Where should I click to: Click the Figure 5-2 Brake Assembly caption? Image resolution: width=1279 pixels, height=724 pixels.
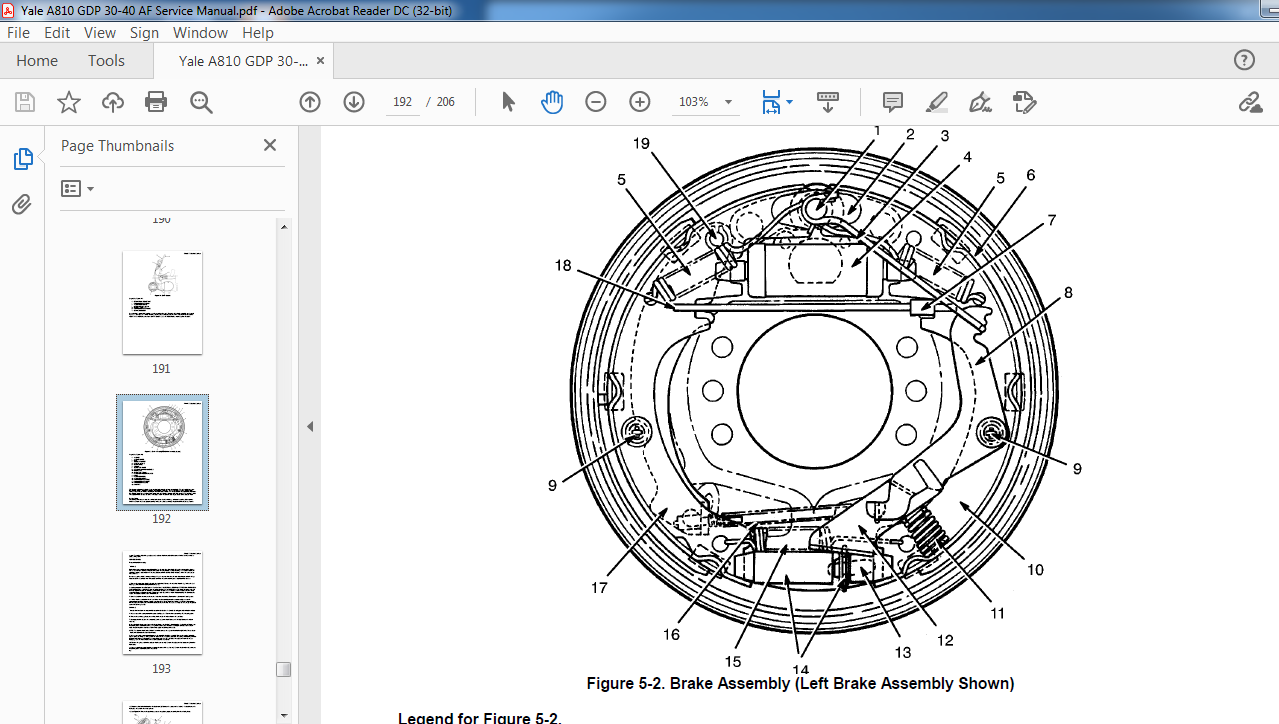(800, 684)
